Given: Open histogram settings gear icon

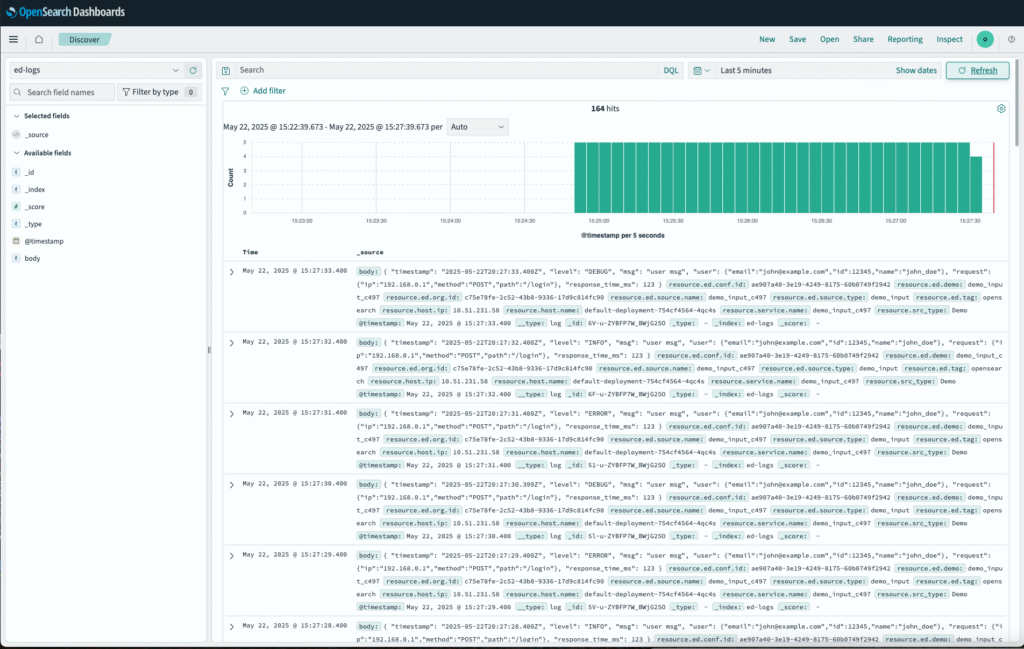Looking at the screenshot, I should (x=1001, y=108).
